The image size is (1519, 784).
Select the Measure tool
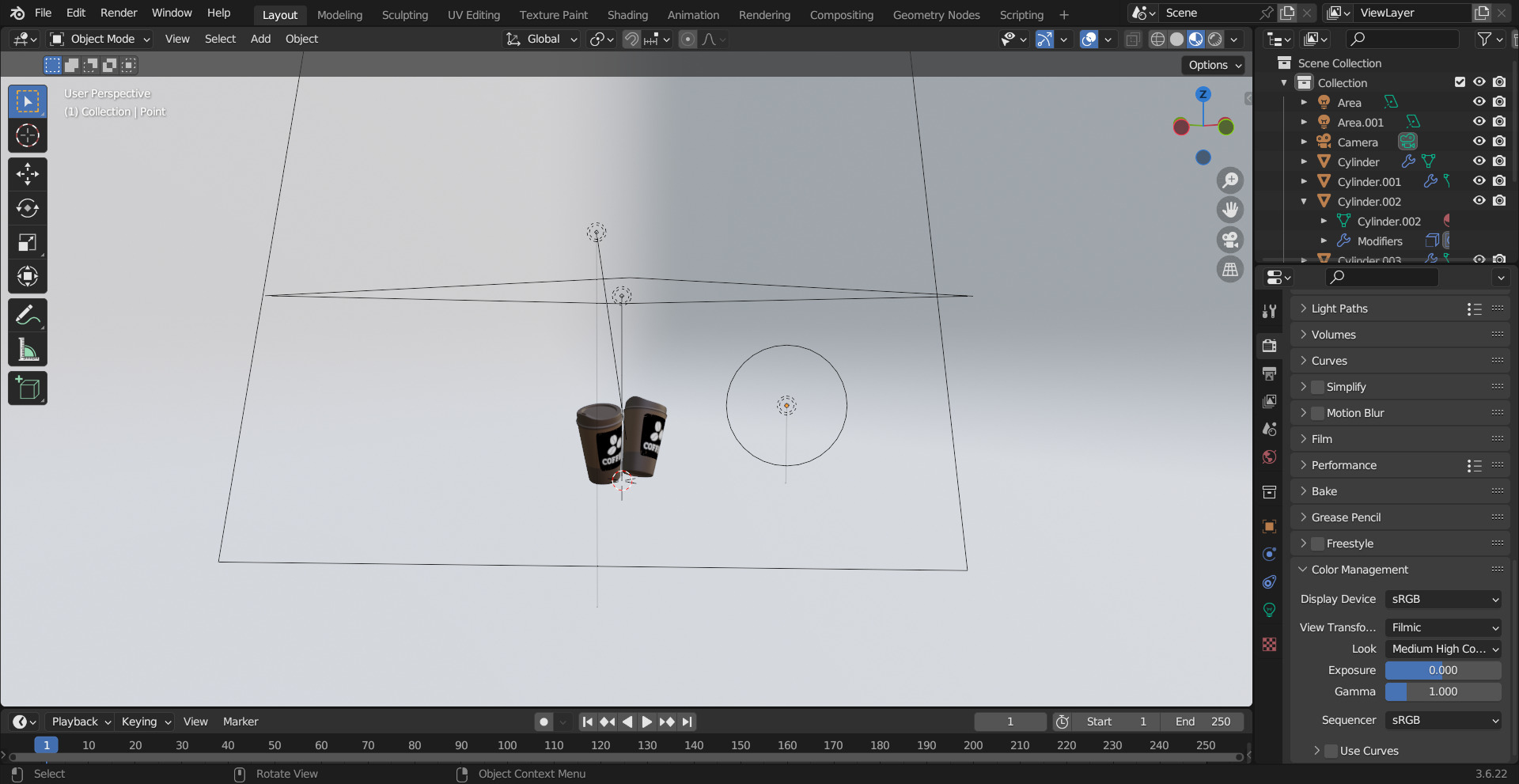click(x=28, y=350)
